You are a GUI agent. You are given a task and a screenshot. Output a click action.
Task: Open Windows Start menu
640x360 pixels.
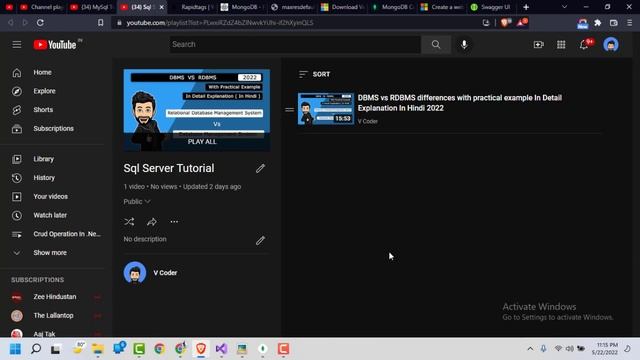coord(16,349)
